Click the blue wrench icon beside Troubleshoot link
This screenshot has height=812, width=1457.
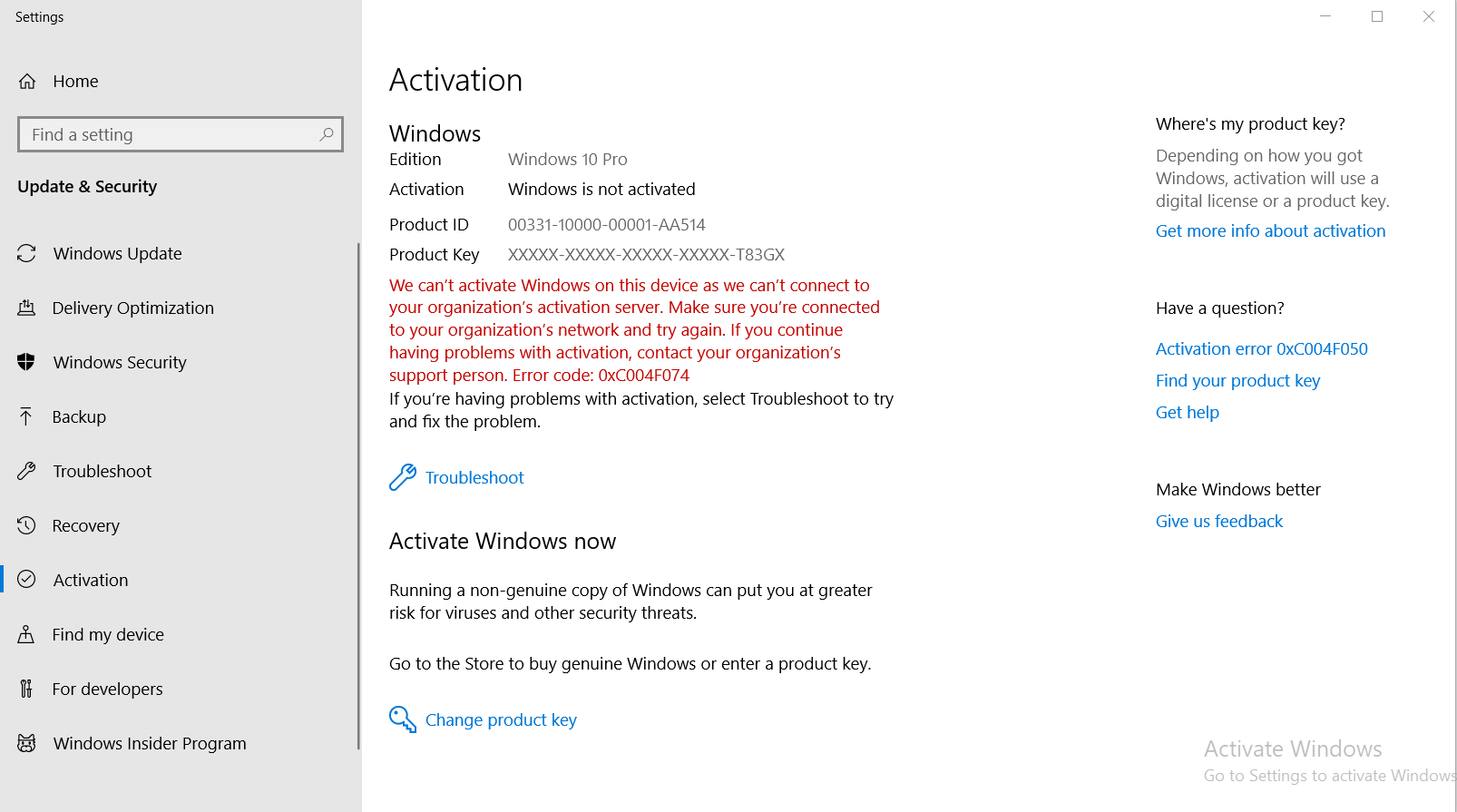[403, 477]
